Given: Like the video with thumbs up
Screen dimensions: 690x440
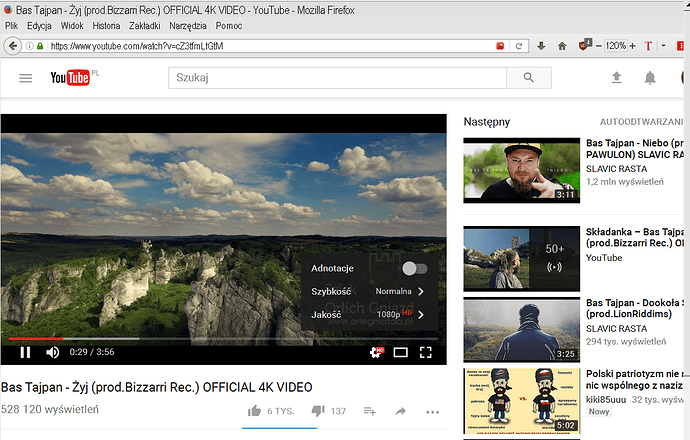Looking at the screenshot, I should [x=256, y=411].
